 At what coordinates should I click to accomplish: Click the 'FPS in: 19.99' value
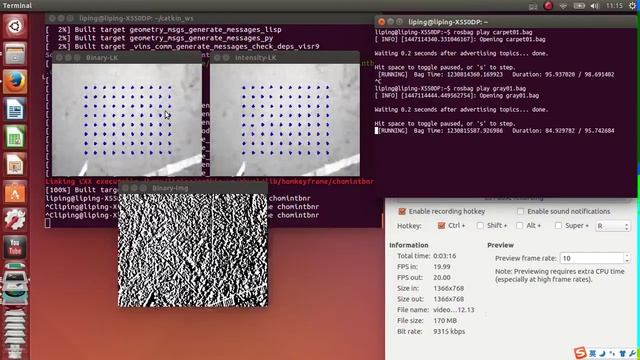(442, 267)
